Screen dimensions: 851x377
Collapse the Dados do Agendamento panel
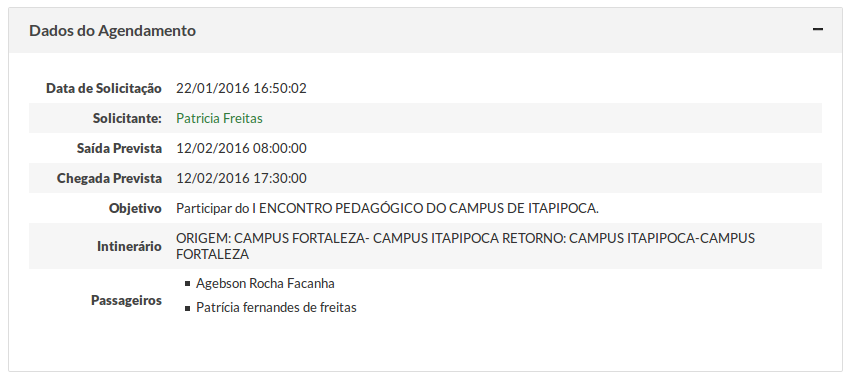click(x=817, y=29)
